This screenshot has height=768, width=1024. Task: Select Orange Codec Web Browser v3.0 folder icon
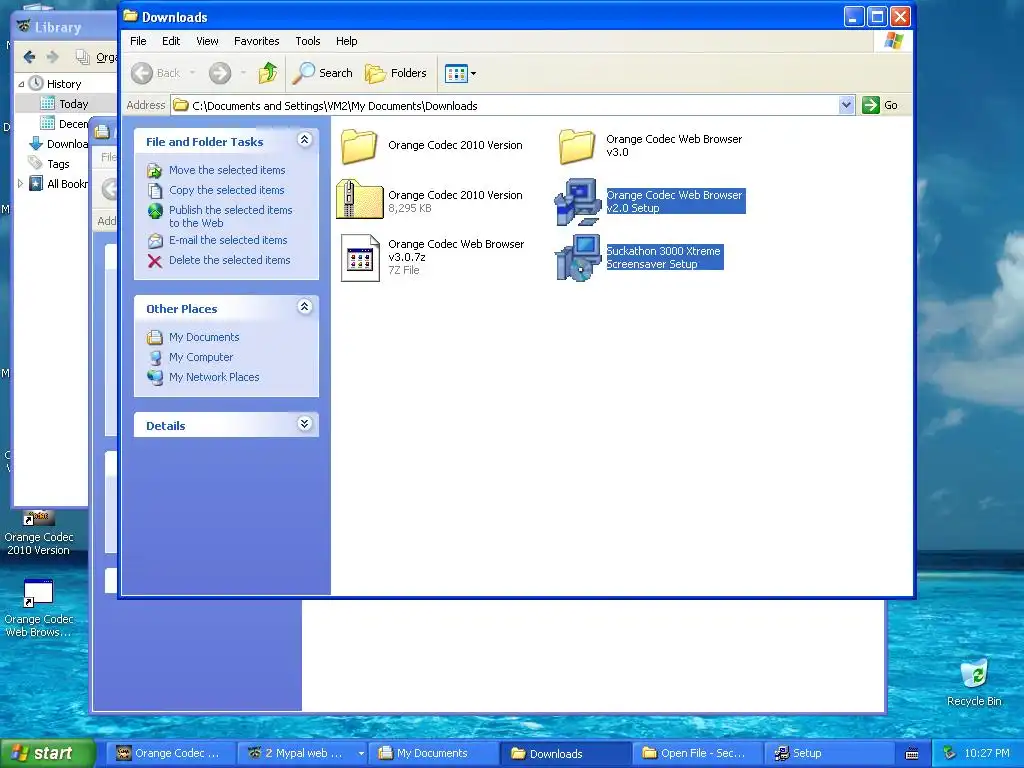(577, 146)
